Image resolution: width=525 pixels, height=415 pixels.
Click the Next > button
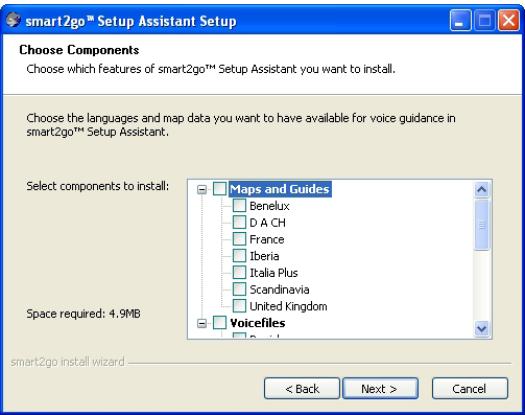click(380, 389)
